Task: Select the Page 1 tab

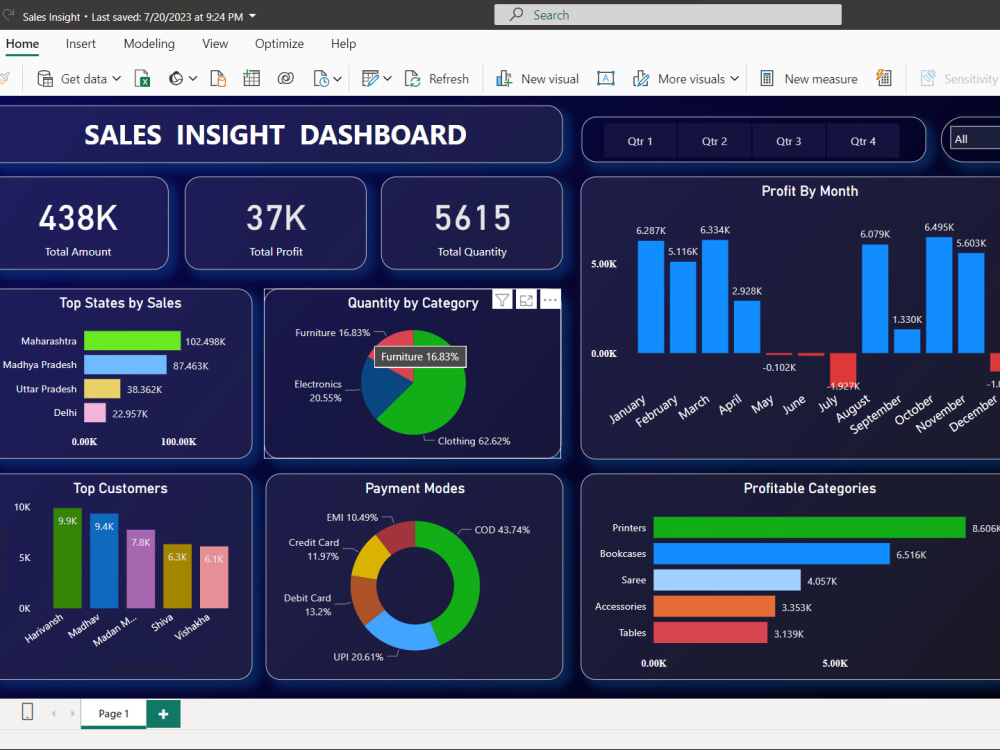Action: [114, 714]
